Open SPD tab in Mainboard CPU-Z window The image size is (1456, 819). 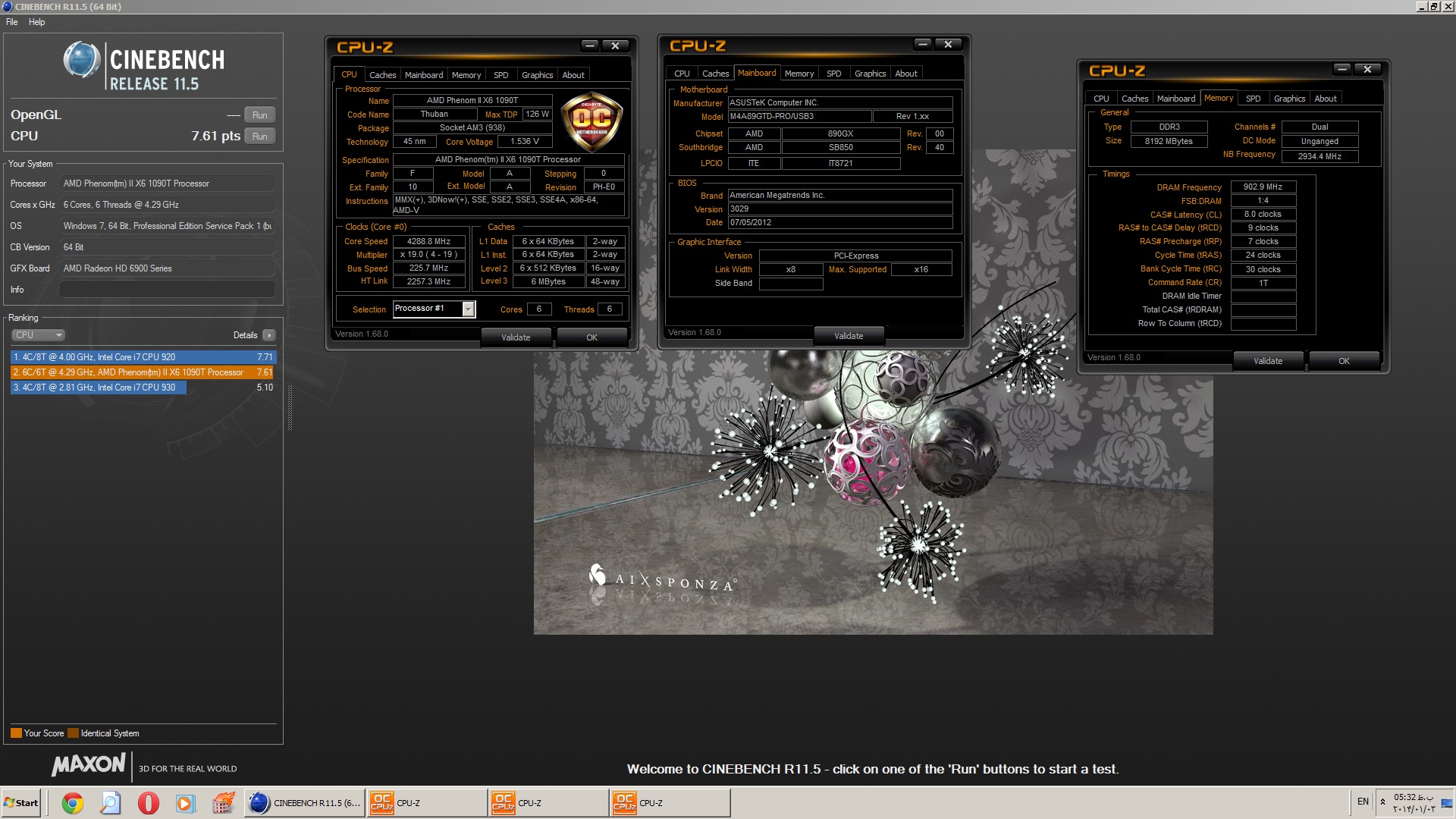click(834, 74)
